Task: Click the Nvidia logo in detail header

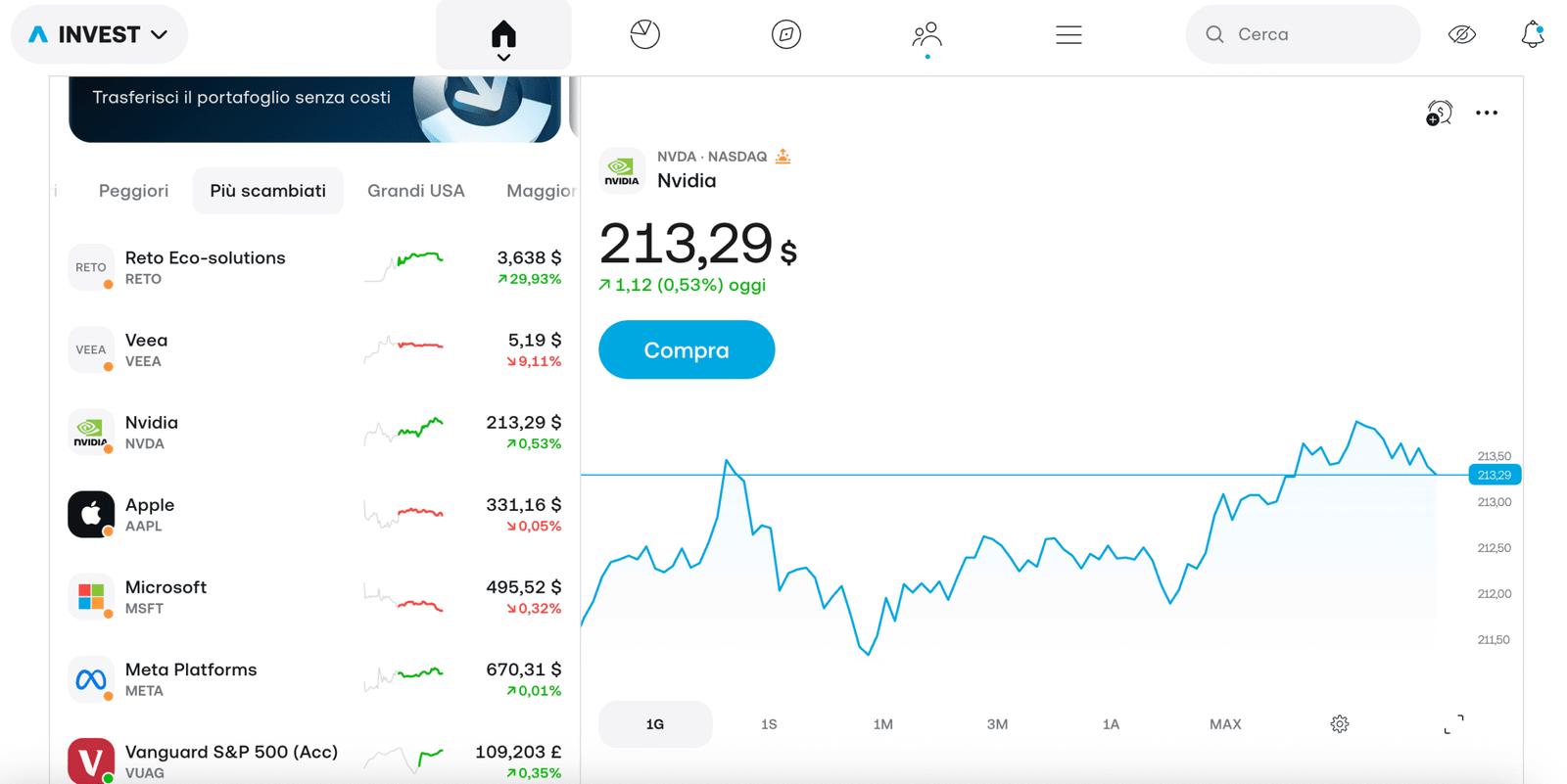Action: coord(622,170)
